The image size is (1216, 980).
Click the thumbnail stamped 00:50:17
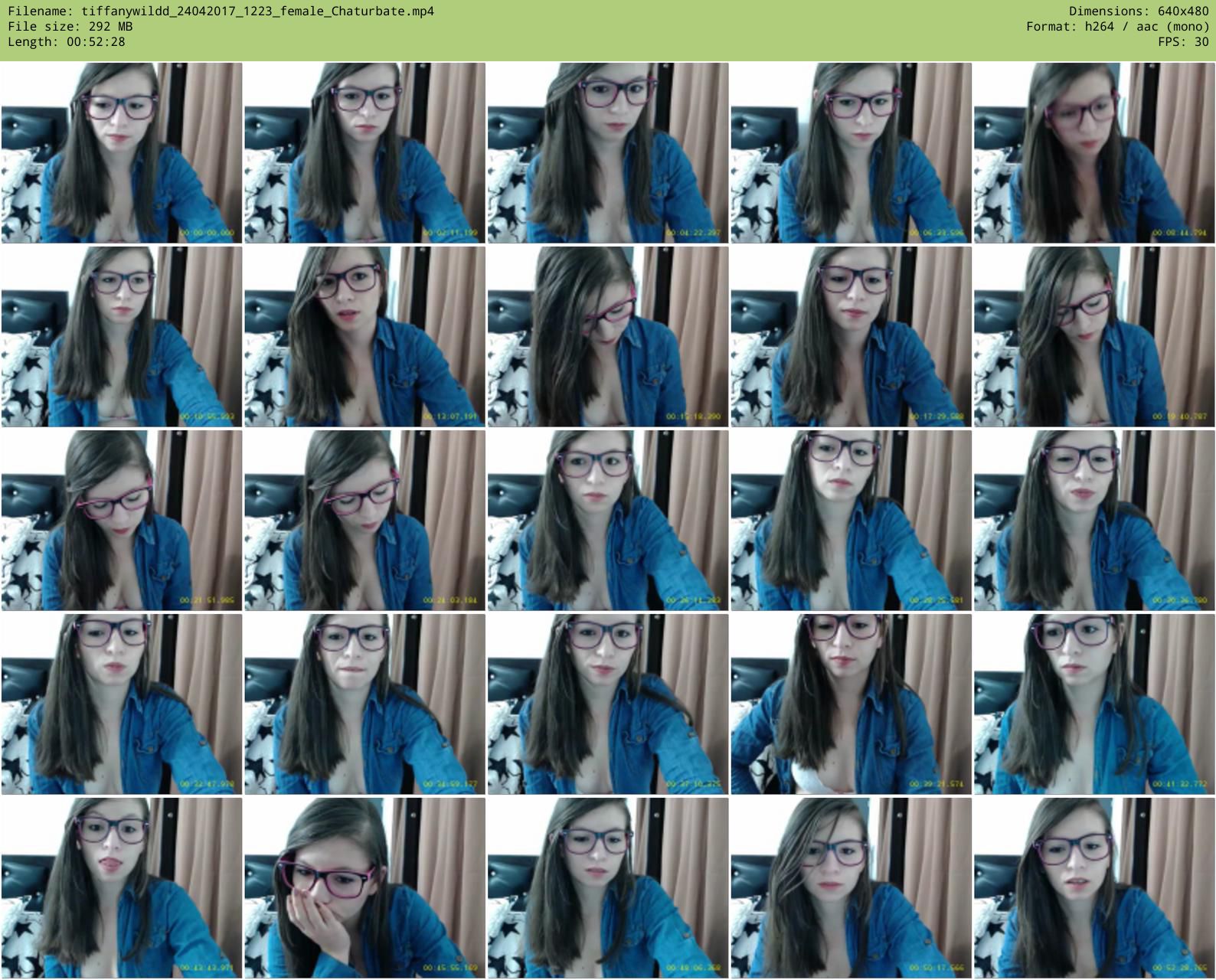click(851, 888)
